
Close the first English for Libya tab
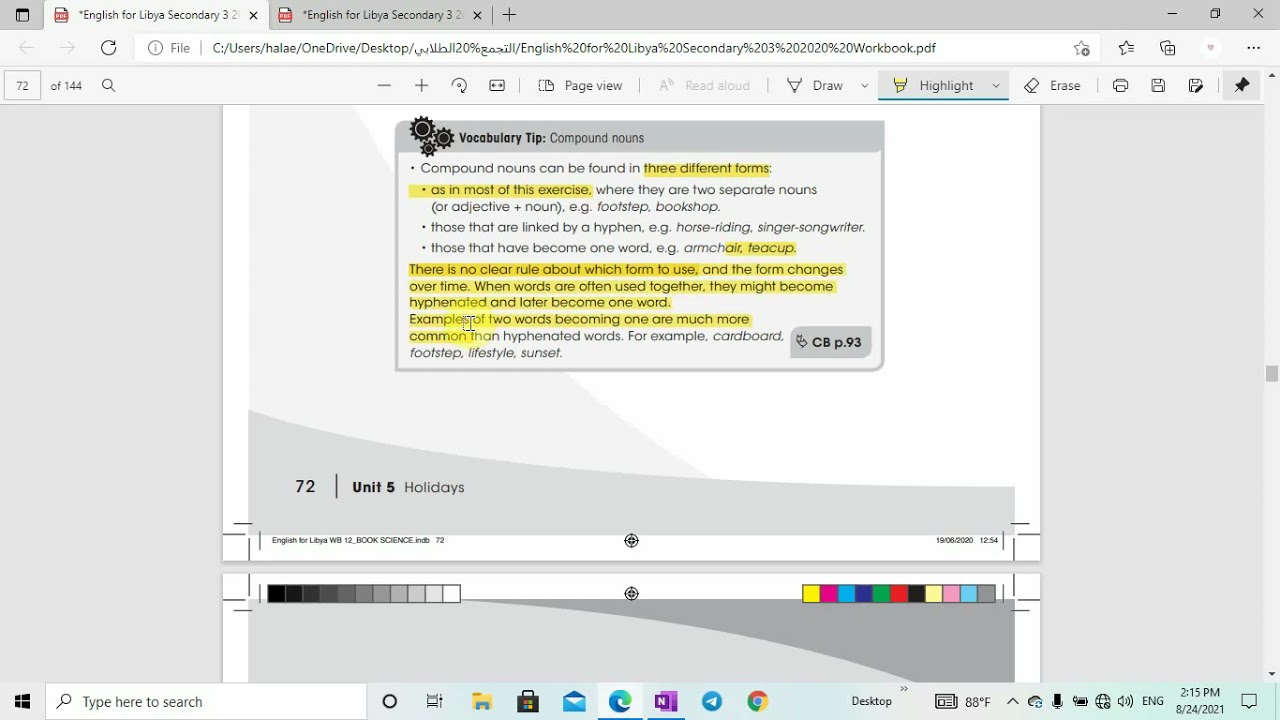click(253, 15)
